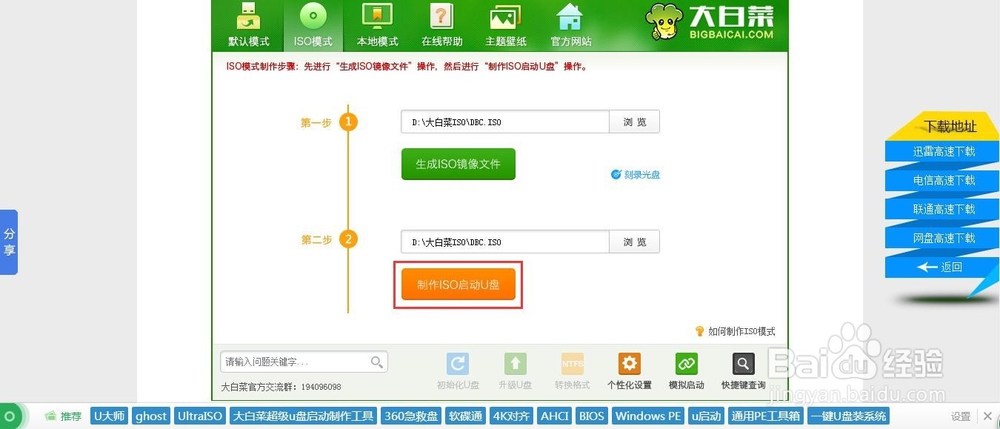Click 大白菜官方交流群 number text
Screen dimensions: 1000x429
281,386
